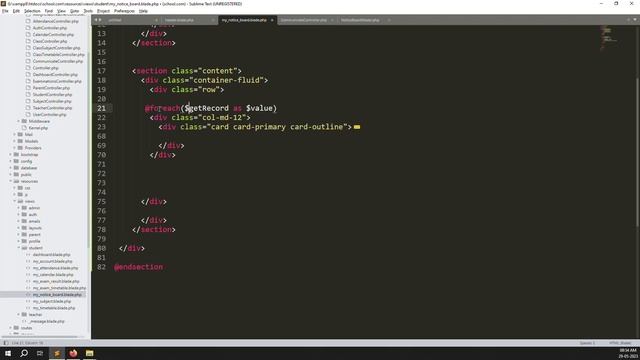Open the View menu
640x360 pixels.
(x=61, y=11)
